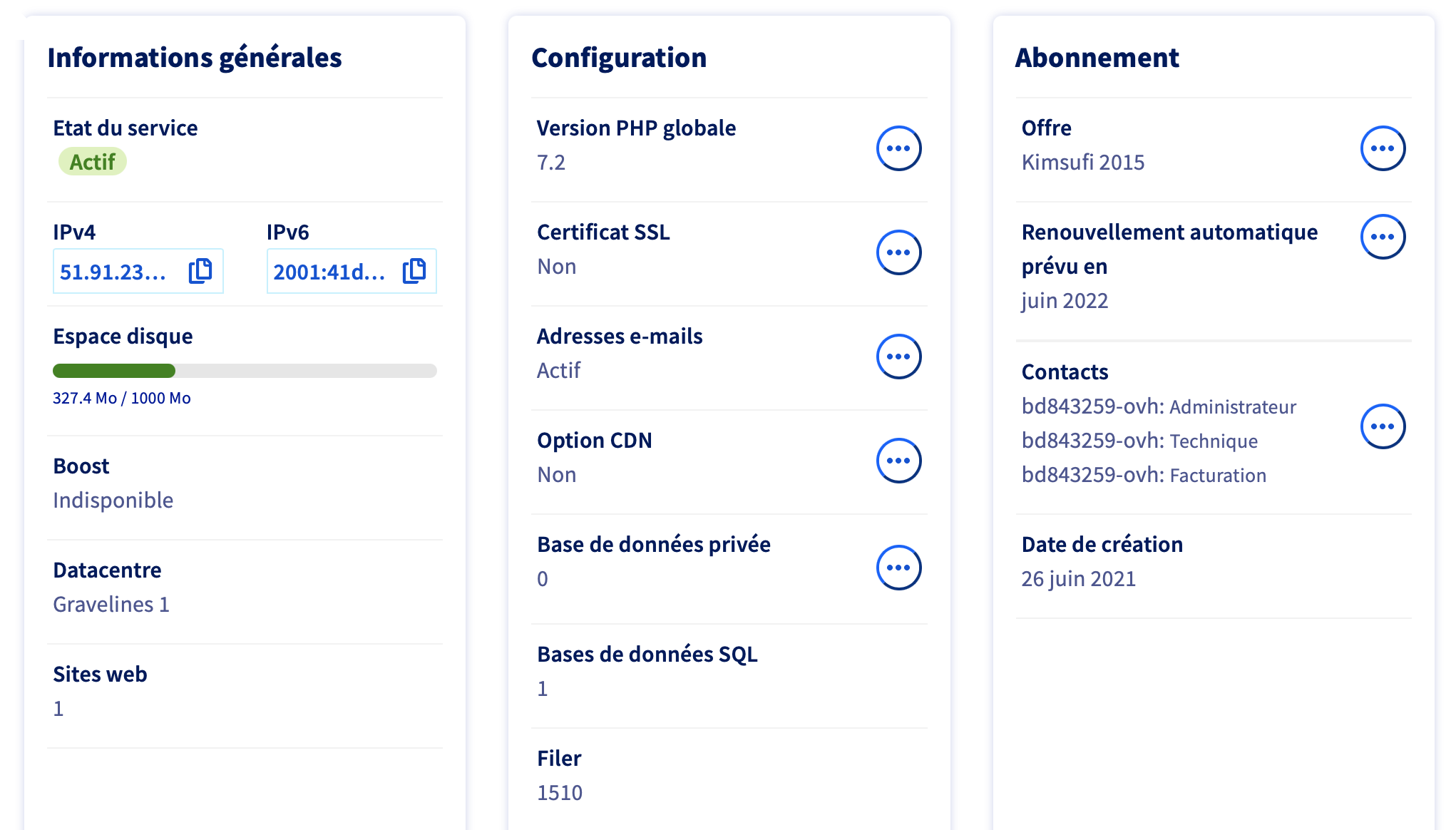The image size is (1456, 830).
Task: Click the Technique contact bd843259-ovh
Action: [1139, 441]
